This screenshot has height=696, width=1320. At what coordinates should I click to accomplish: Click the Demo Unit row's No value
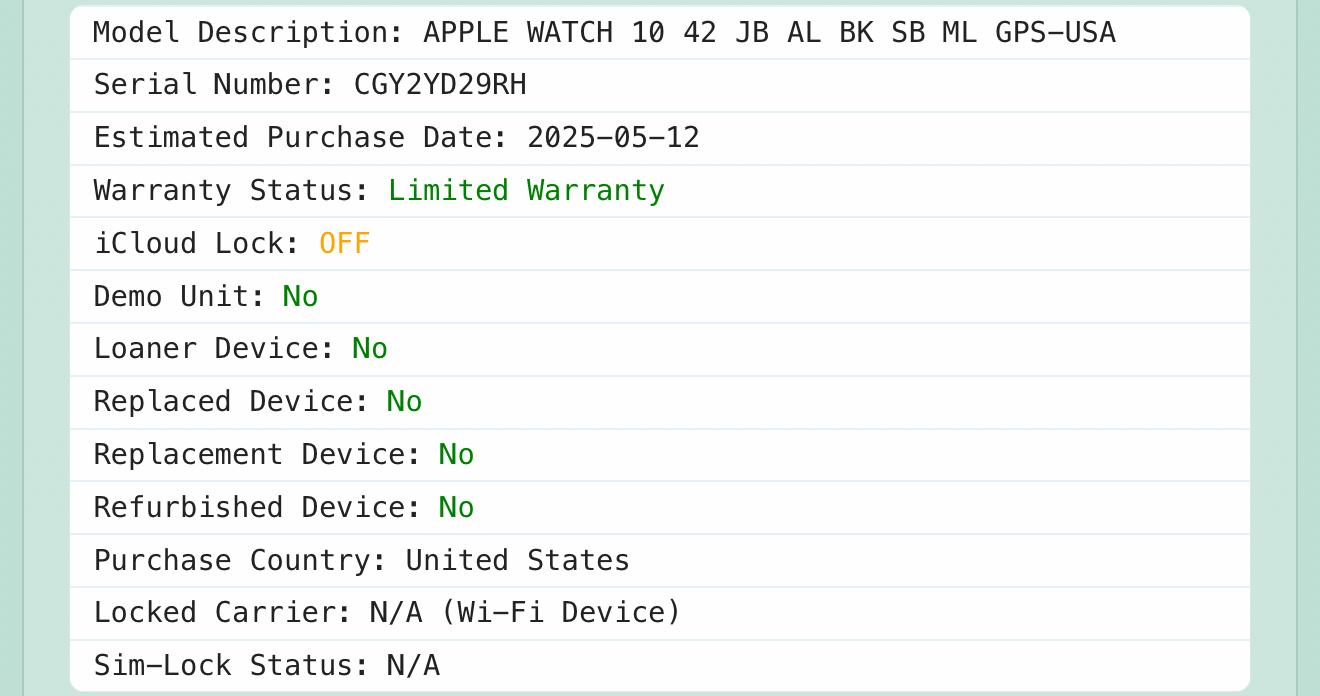(x=300, y=297)
